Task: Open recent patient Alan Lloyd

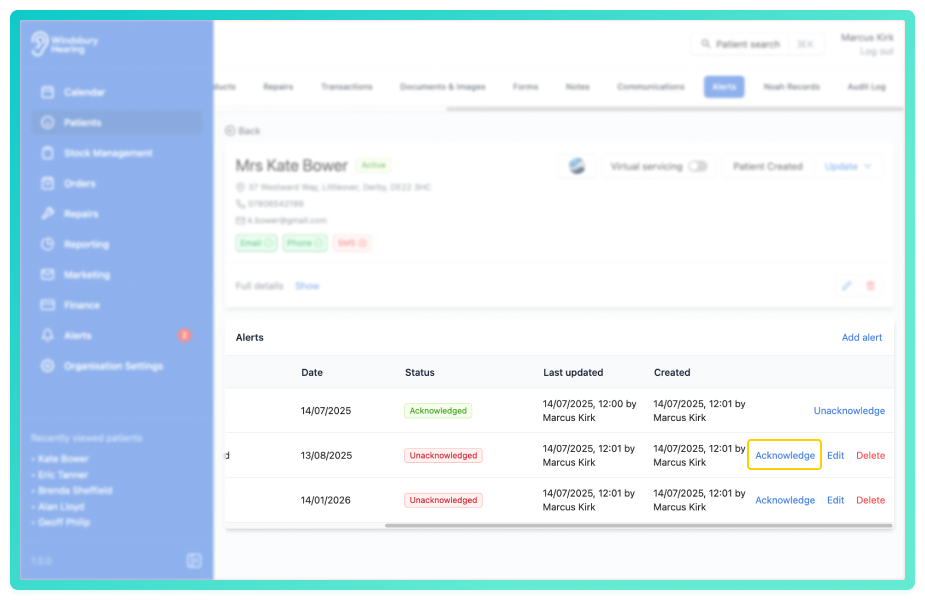Action: 61,506
